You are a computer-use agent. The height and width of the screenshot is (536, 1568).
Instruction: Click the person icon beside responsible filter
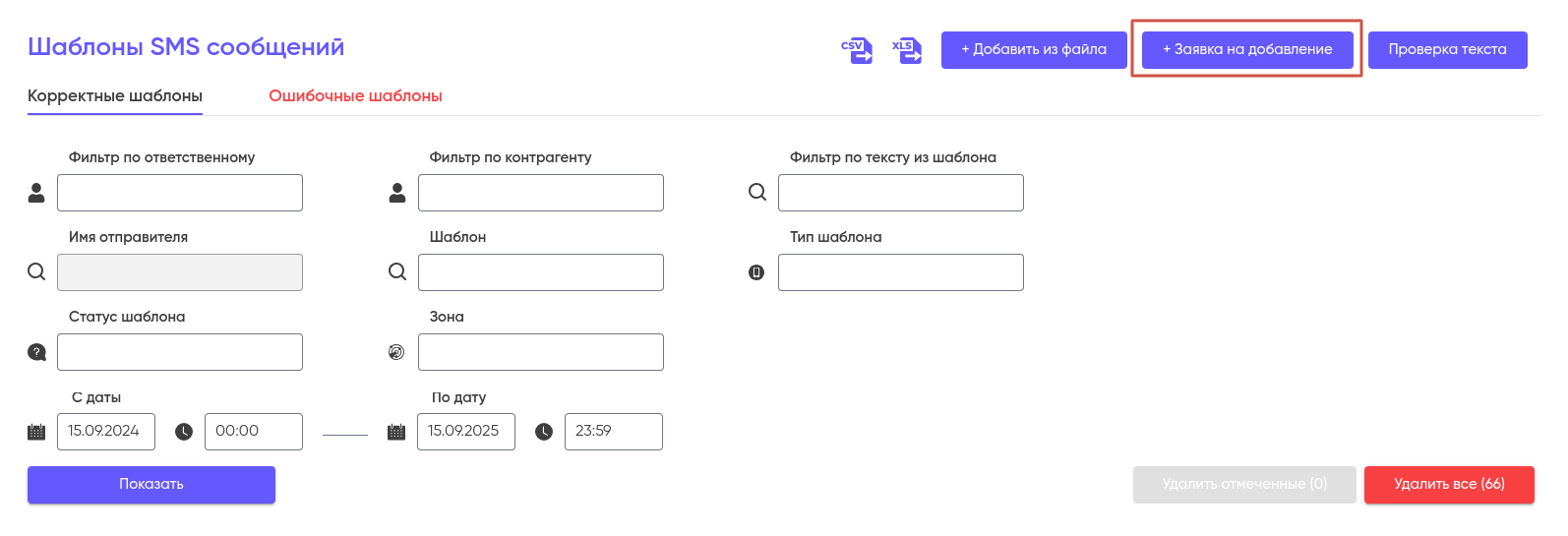36,193
